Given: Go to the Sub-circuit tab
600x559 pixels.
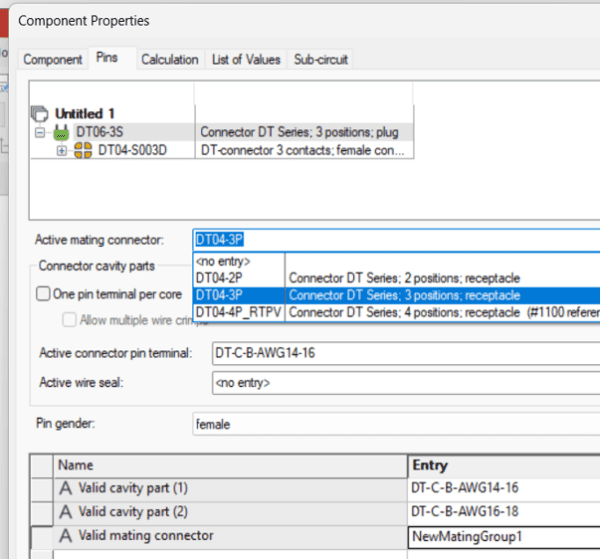Looking at the screenshot, I should (x=321, y=60).
